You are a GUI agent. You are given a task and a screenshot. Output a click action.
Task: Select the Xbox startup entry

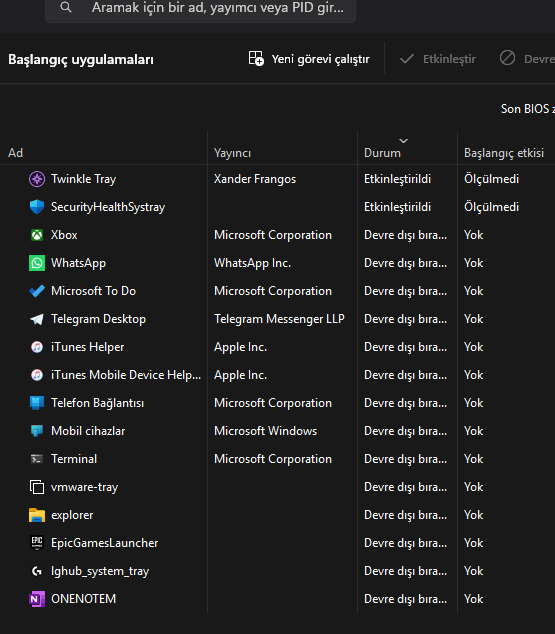tap(64, 235)
